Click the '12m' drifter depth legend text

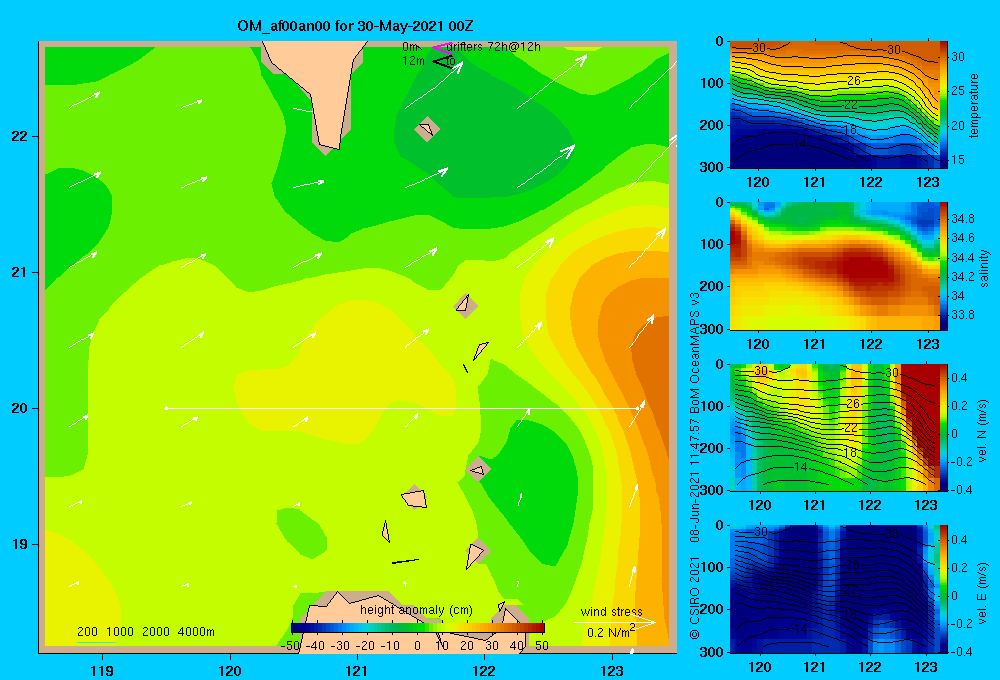point(414,61)
